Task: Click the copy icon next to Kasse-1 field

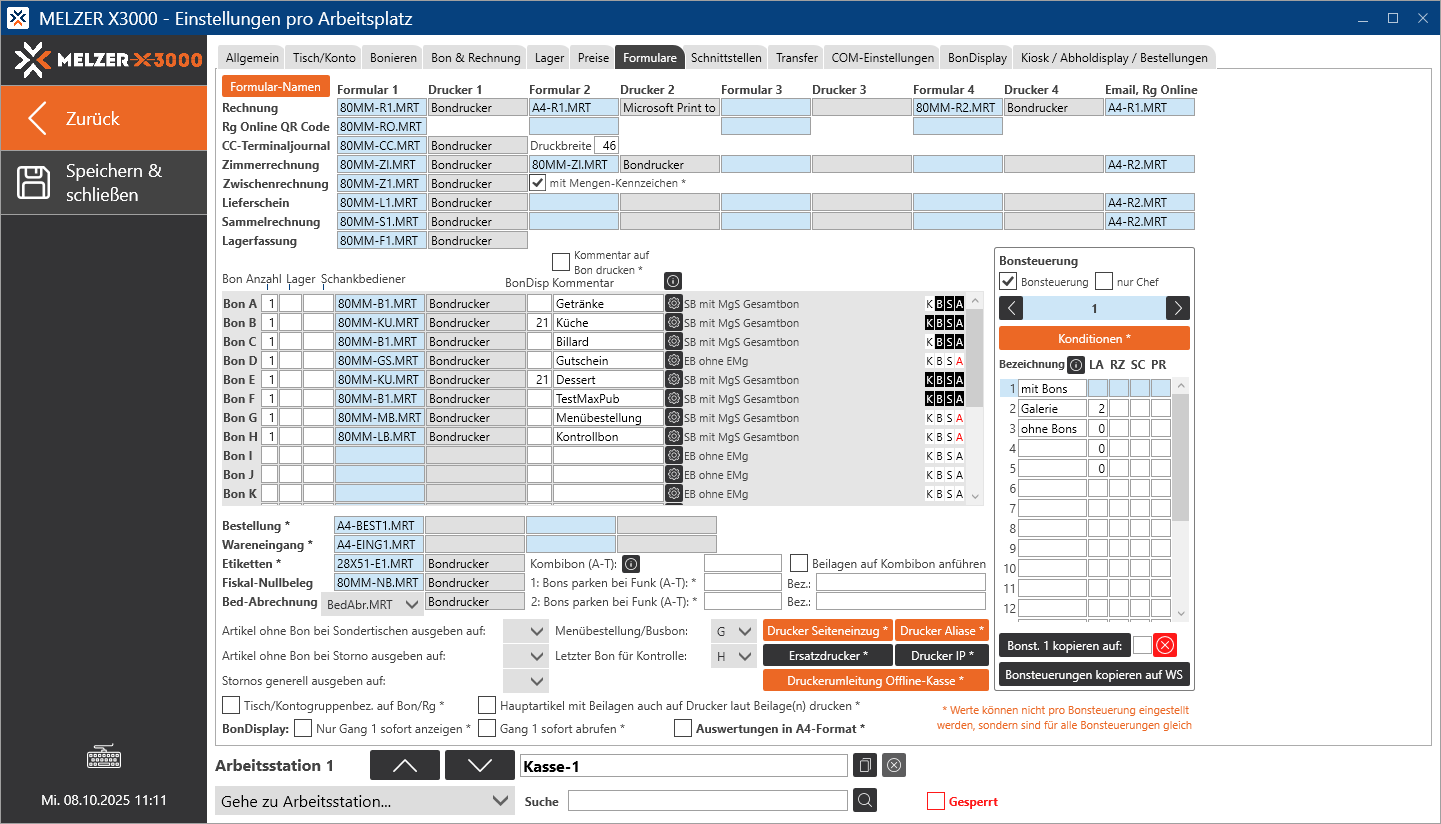Action: [x=866, y=765]
